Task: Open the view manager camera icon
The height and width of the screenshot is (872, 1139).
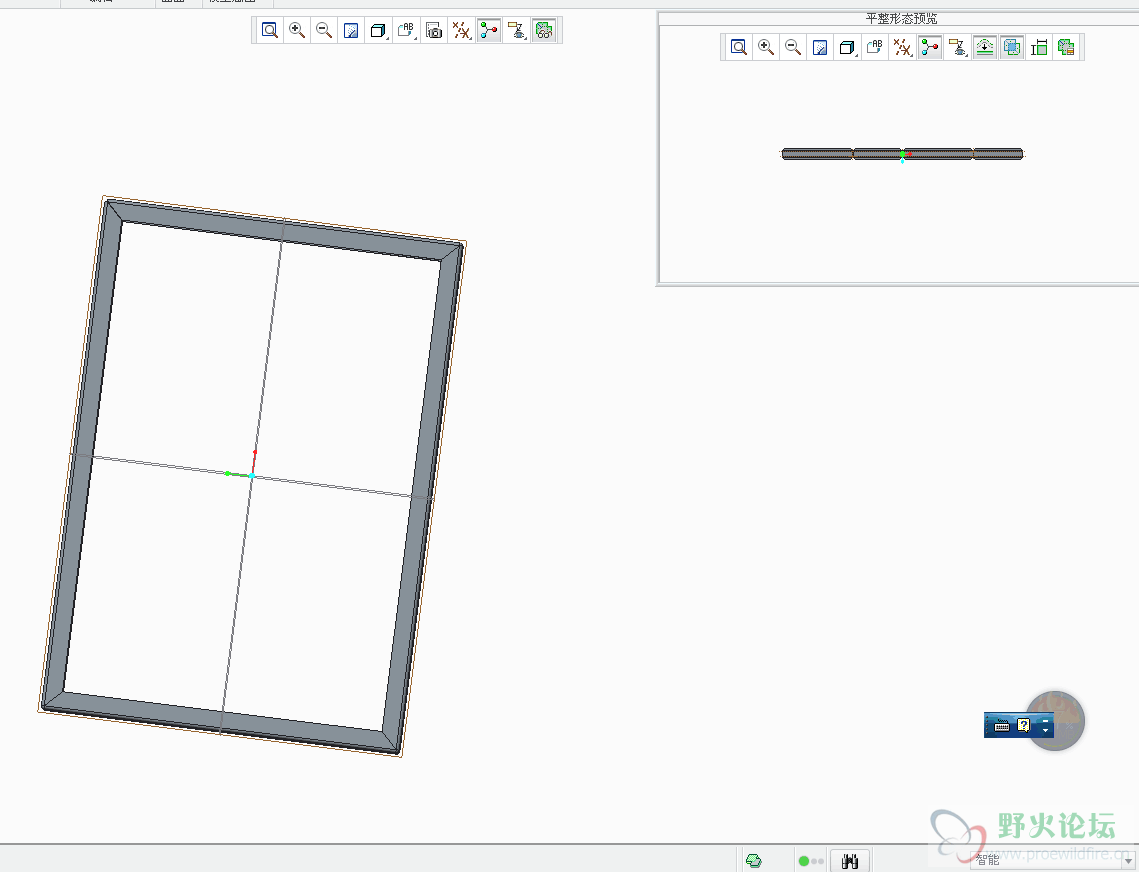Action: [x=434, y=31]
